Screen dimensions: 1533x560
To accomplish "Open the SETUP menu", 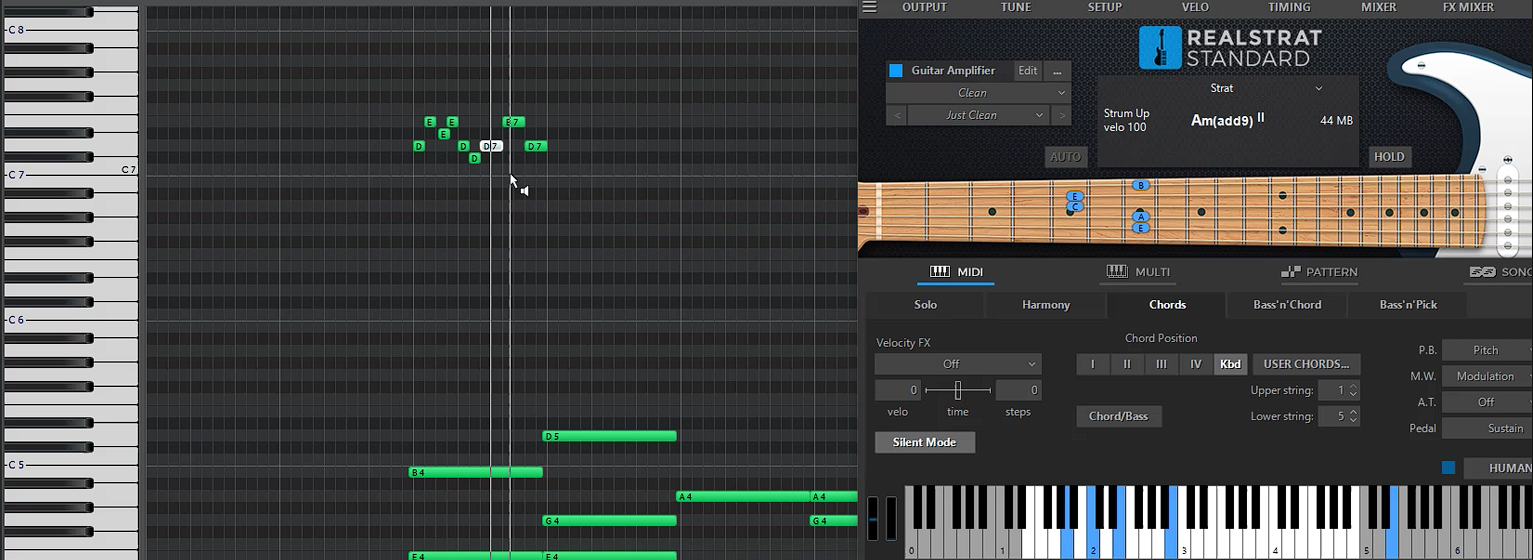I will point(1105,7).
